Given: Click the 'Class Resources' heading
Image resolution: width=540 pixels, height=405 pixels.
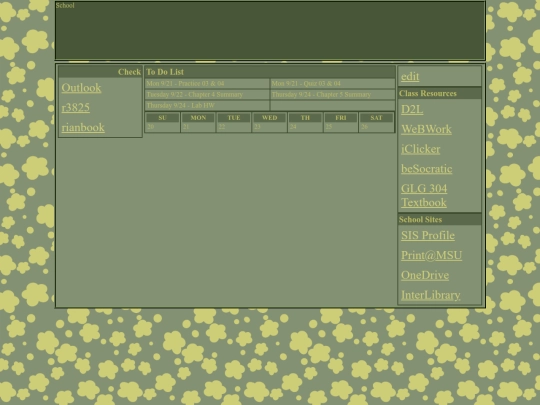Looking at the screenshot, I should point(428,94).
